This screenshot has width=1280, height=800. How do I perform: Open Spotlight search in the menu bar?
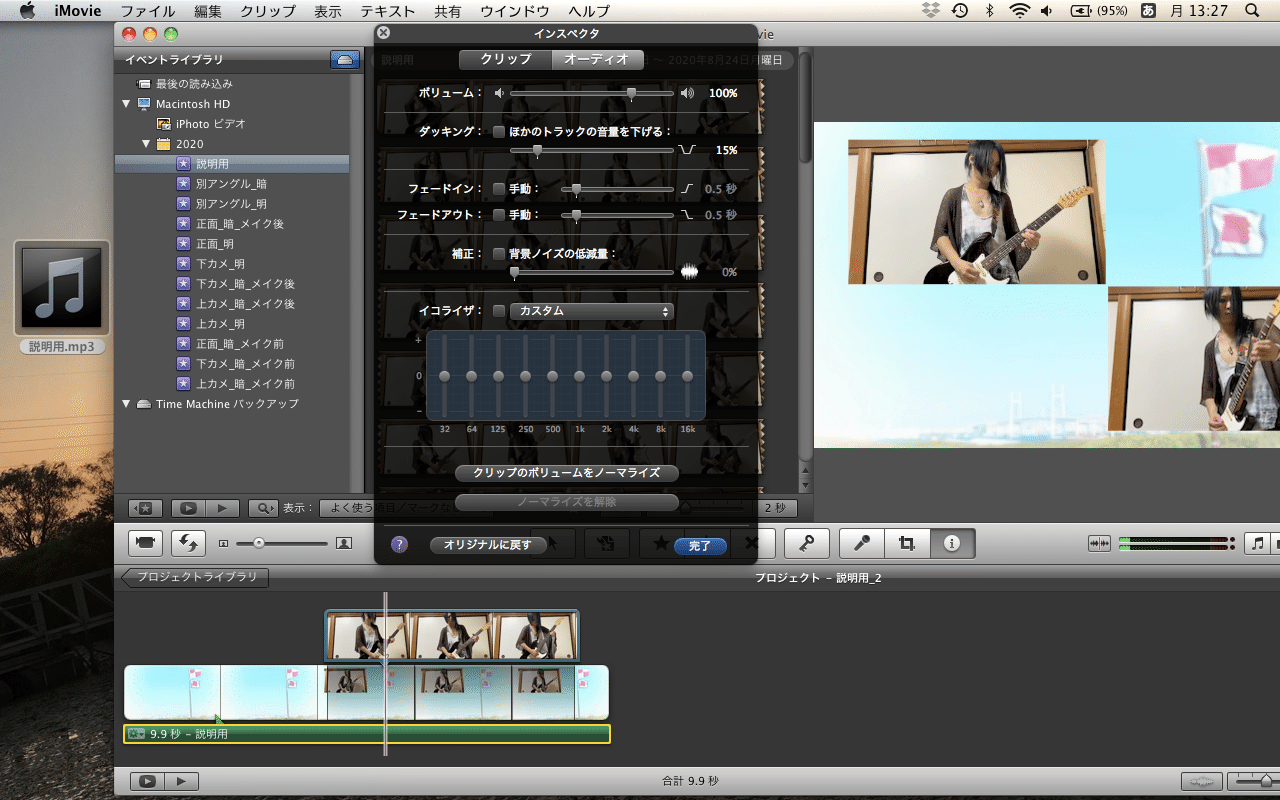pos(1252,11)
